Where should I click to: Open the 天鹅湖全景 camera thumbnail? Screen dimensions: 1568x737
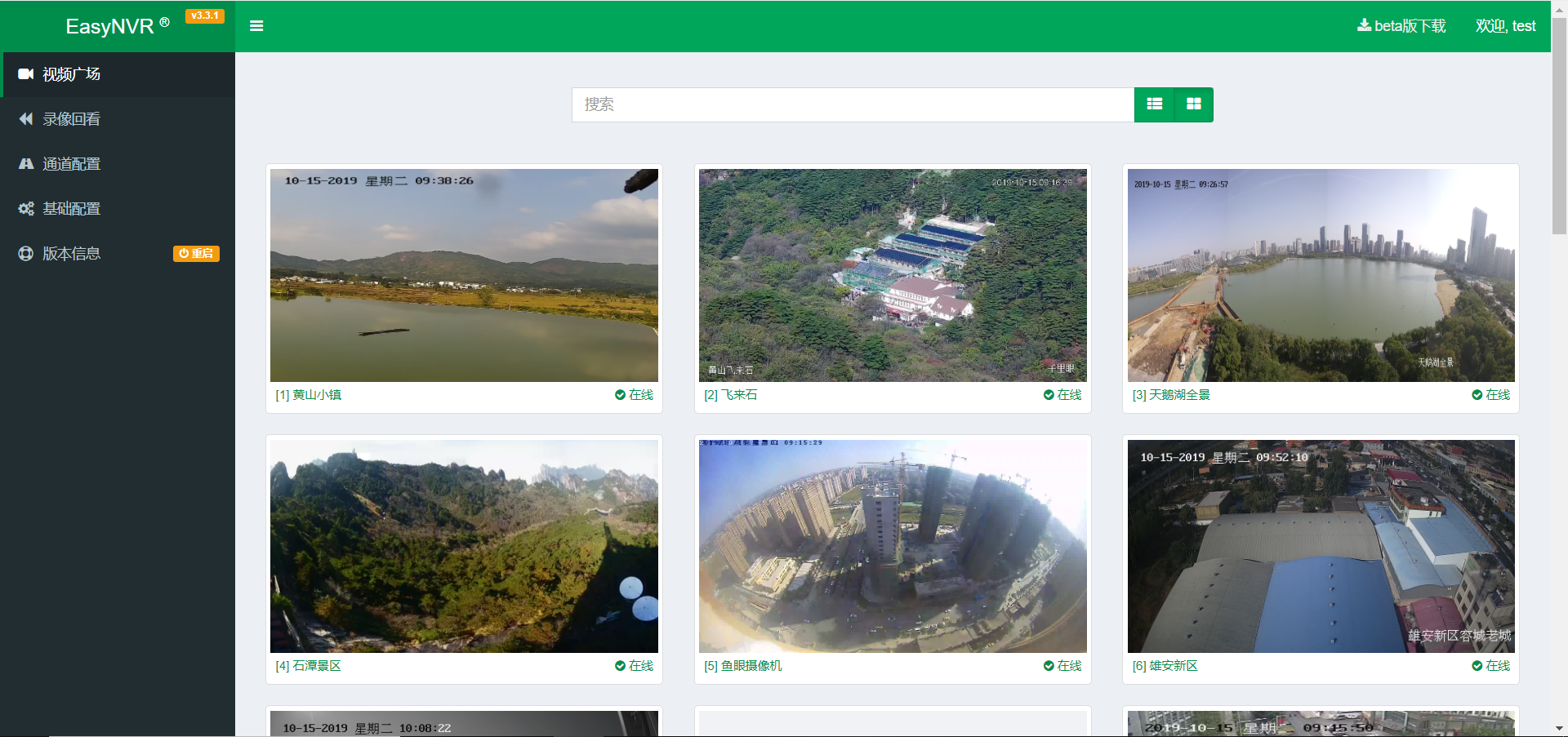coord(1321,276)
